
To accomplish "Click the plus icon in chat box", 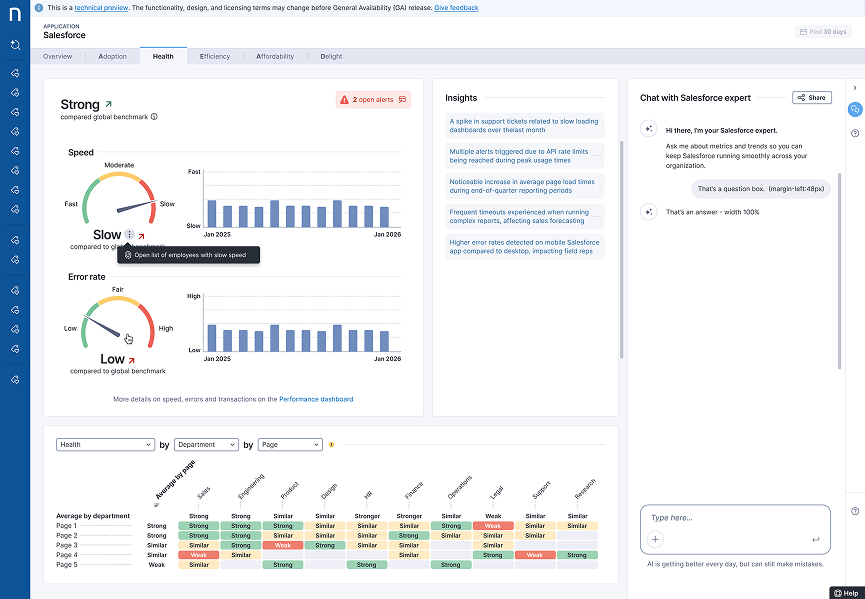I will click(655, 539).
